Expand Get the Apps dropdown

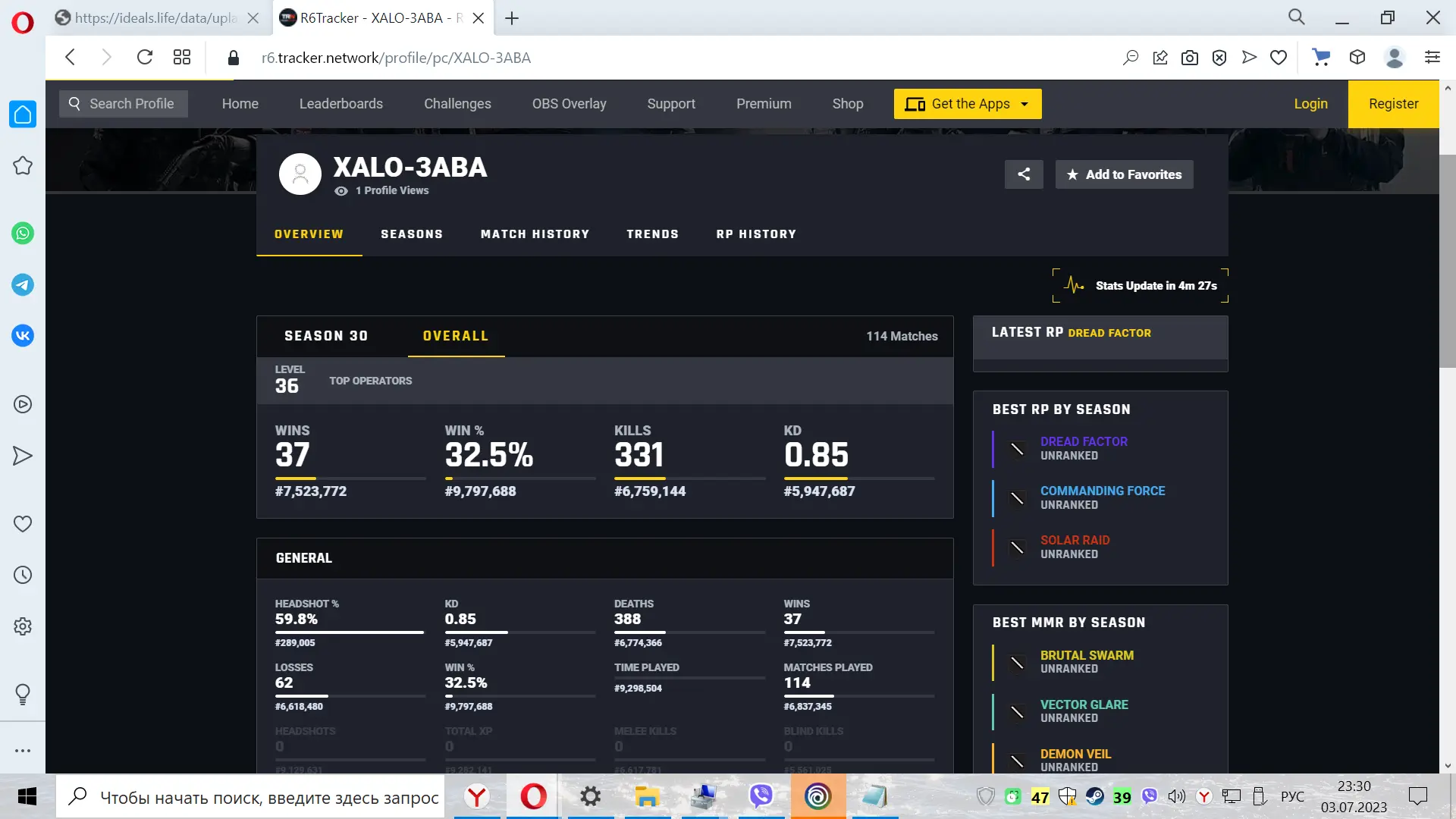(x=968, y=104)
